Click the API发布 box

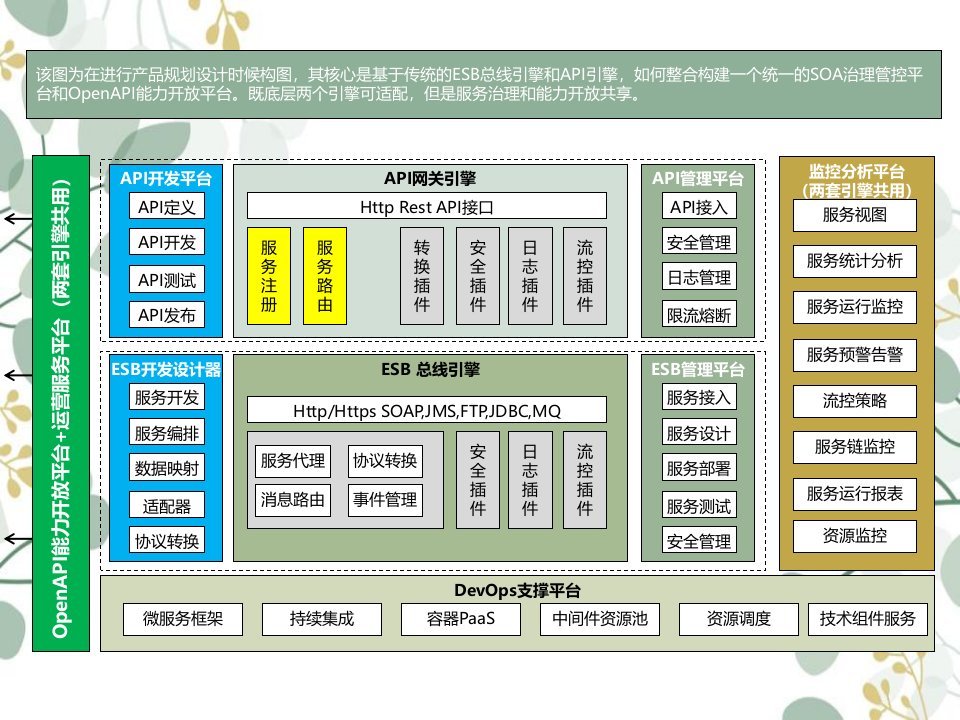pos(167,316)
